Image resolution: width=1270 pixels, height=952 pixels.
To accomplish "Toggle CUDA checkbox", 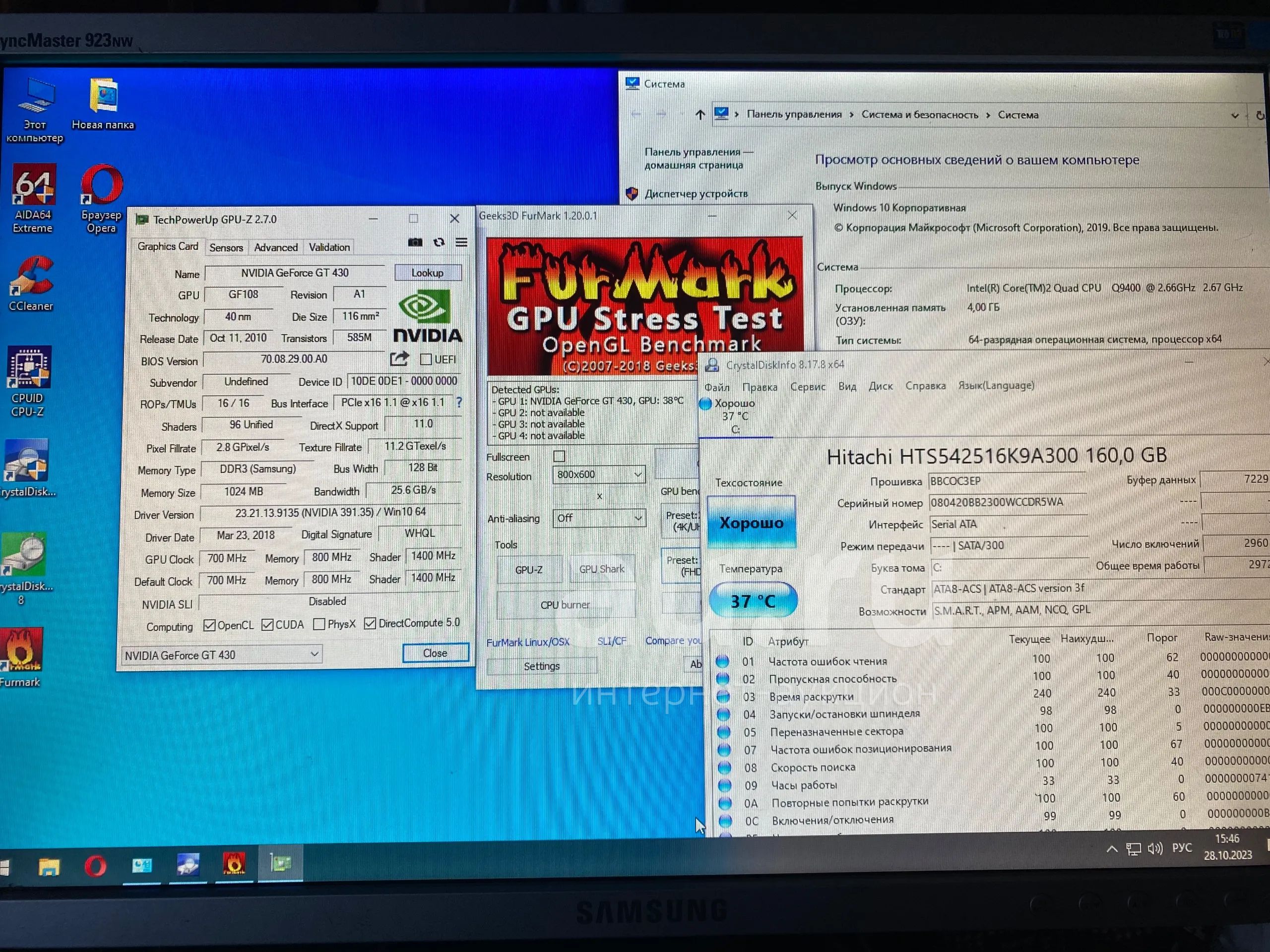I will 267,624.
